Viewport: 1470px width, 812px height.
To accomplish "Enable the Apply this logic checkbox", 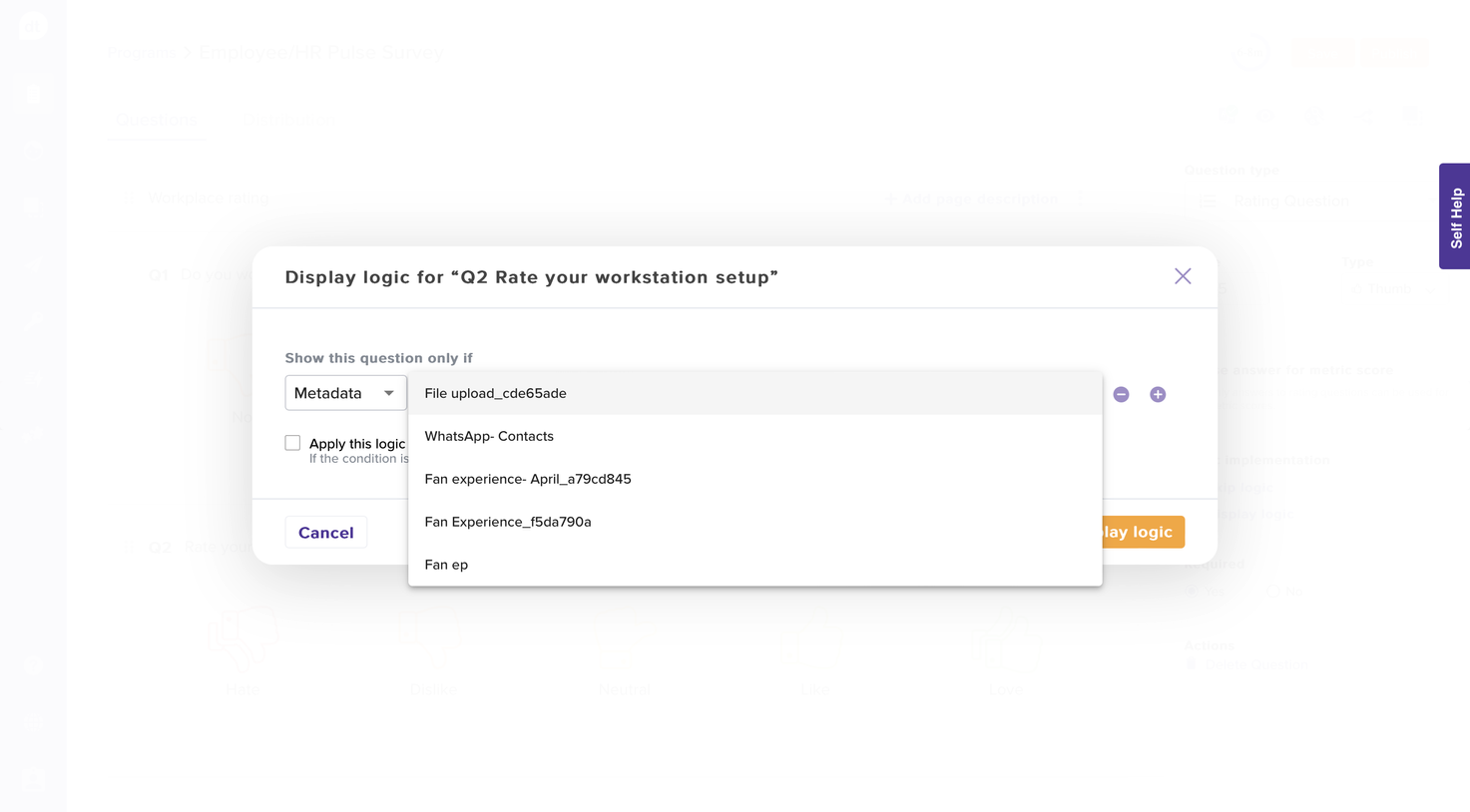I will point(292,443).
